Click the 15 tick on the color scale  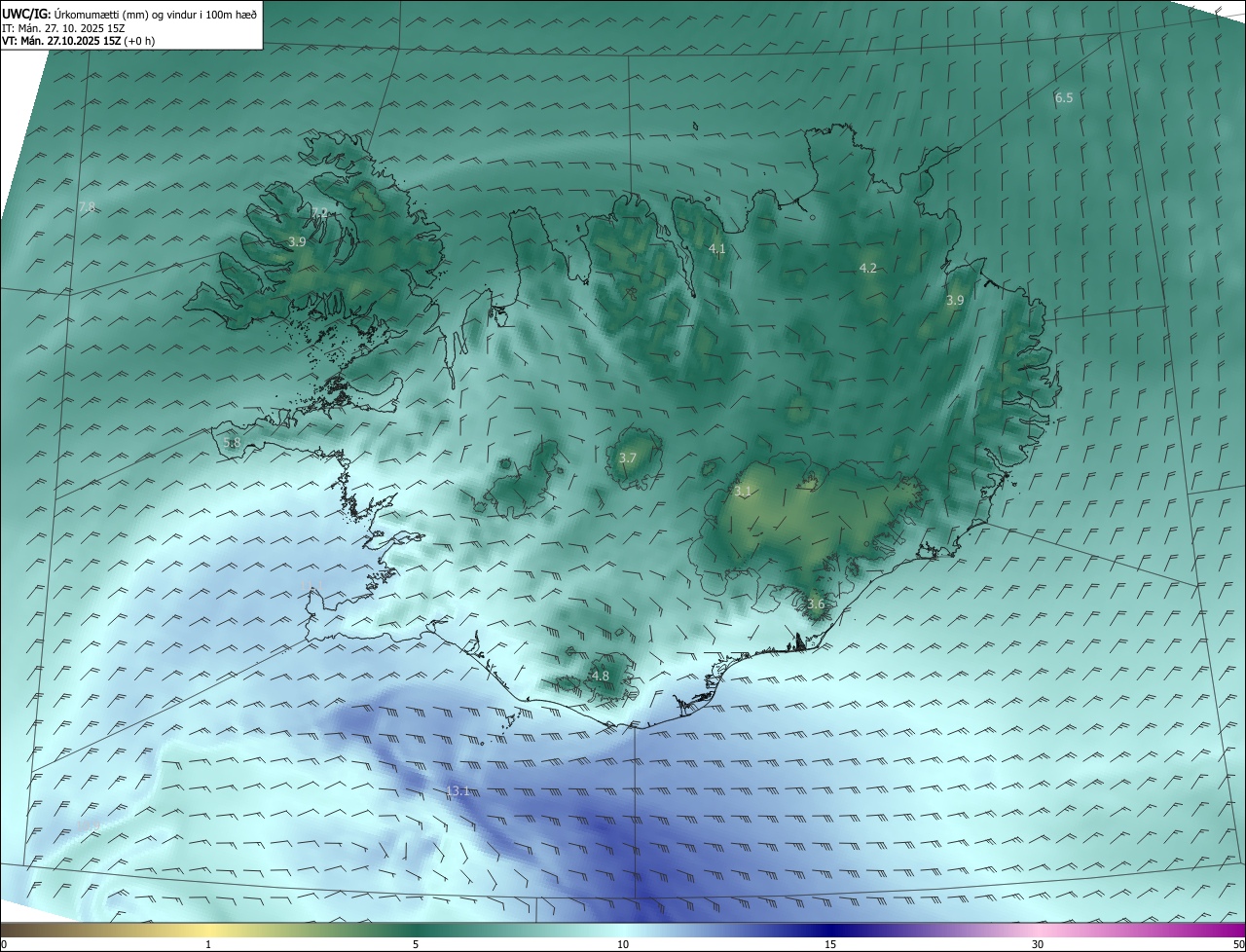830,944
